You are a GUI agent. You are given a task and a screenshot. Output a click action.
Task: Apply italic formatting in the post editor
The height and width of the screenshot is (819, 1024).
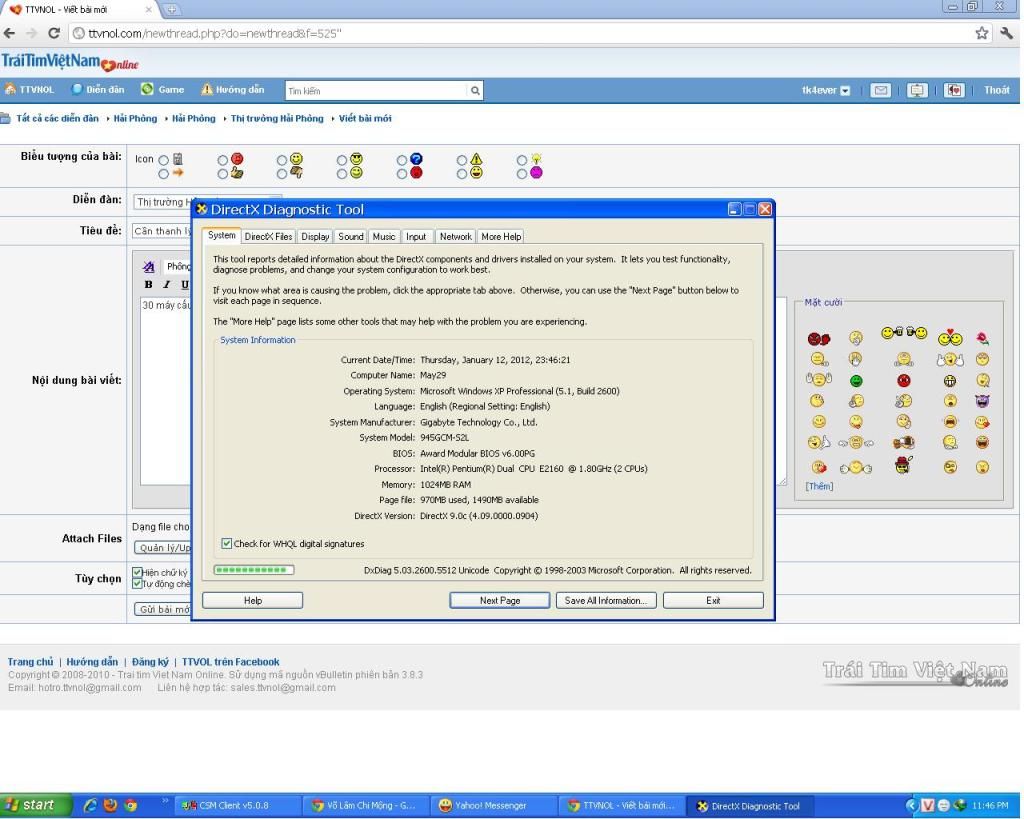[x=167, y=284]
